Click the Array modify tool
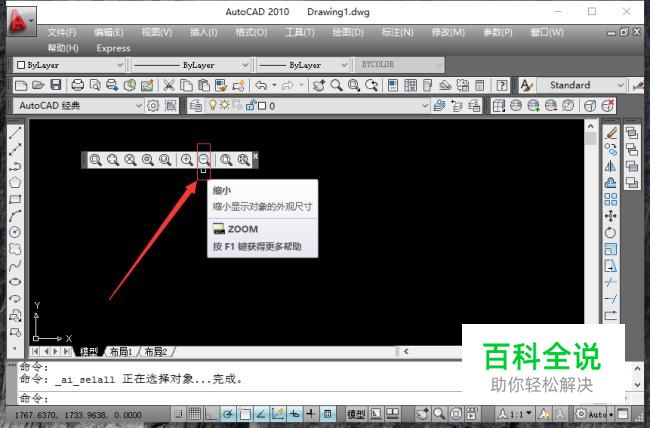Screen dimensions: 650x428 (611, 199)
